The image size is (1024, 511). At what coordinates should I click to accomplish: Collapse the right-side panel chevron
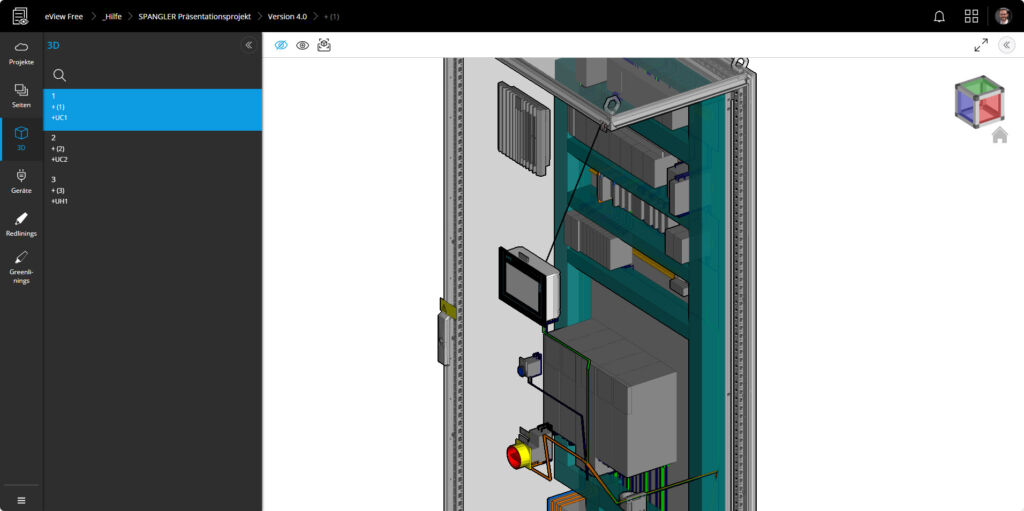click(x=1006, y=45)
